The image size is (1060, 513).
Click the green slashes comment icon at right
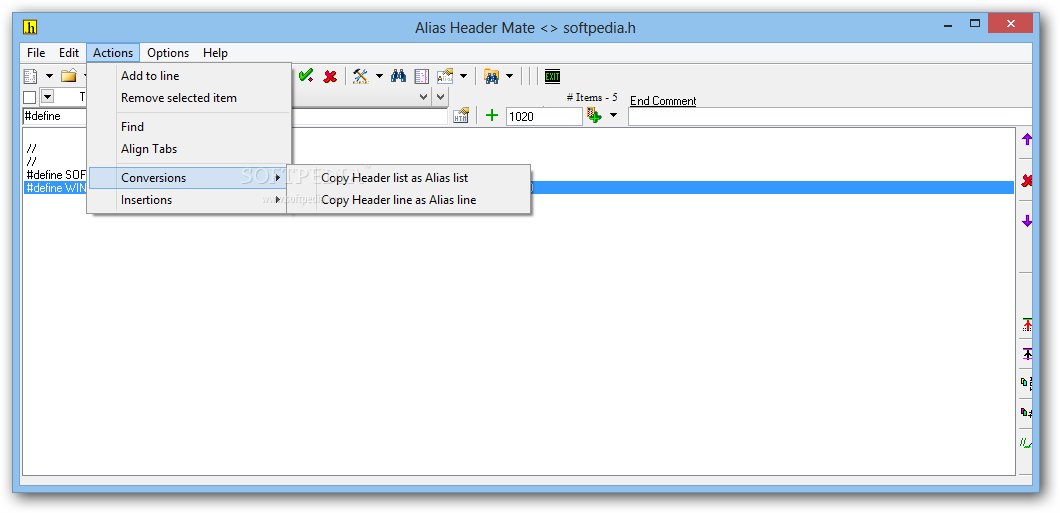tap(1027, 443)
